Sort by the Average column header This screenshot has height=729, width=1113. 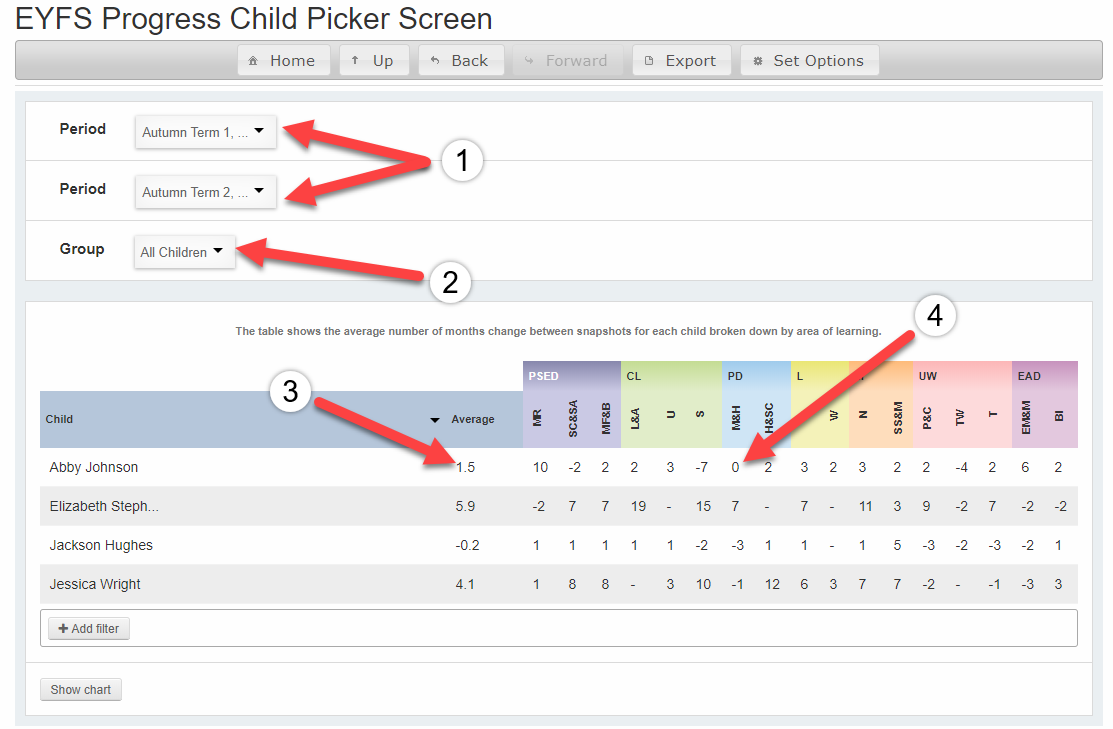(473, 420)
